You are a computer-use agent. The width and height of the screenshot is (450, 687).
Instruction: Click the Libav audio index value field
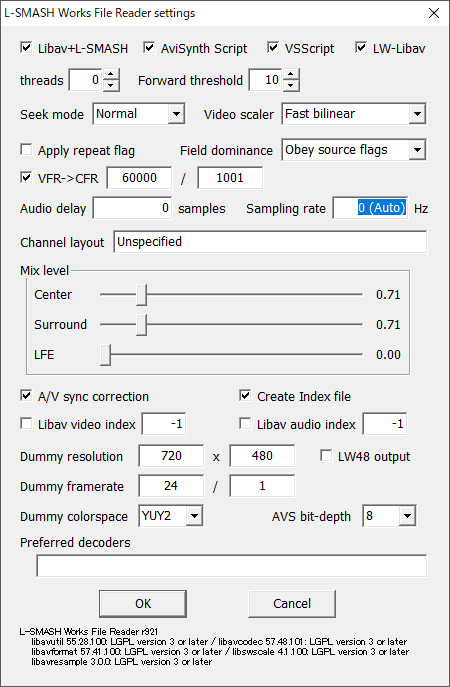[385, 424]
